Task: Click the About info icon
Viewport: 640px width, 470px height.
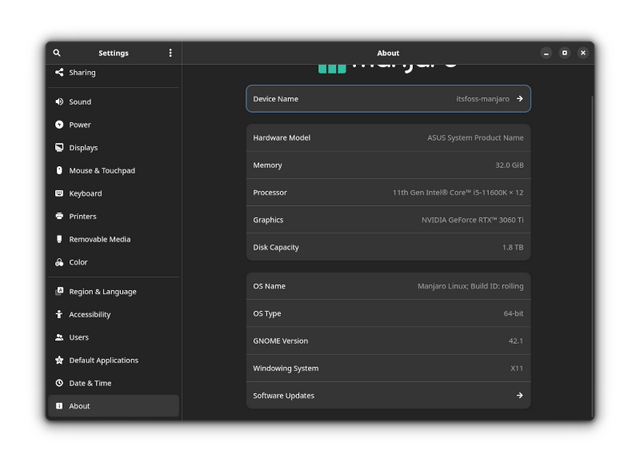Action: (x=59, y=406)
